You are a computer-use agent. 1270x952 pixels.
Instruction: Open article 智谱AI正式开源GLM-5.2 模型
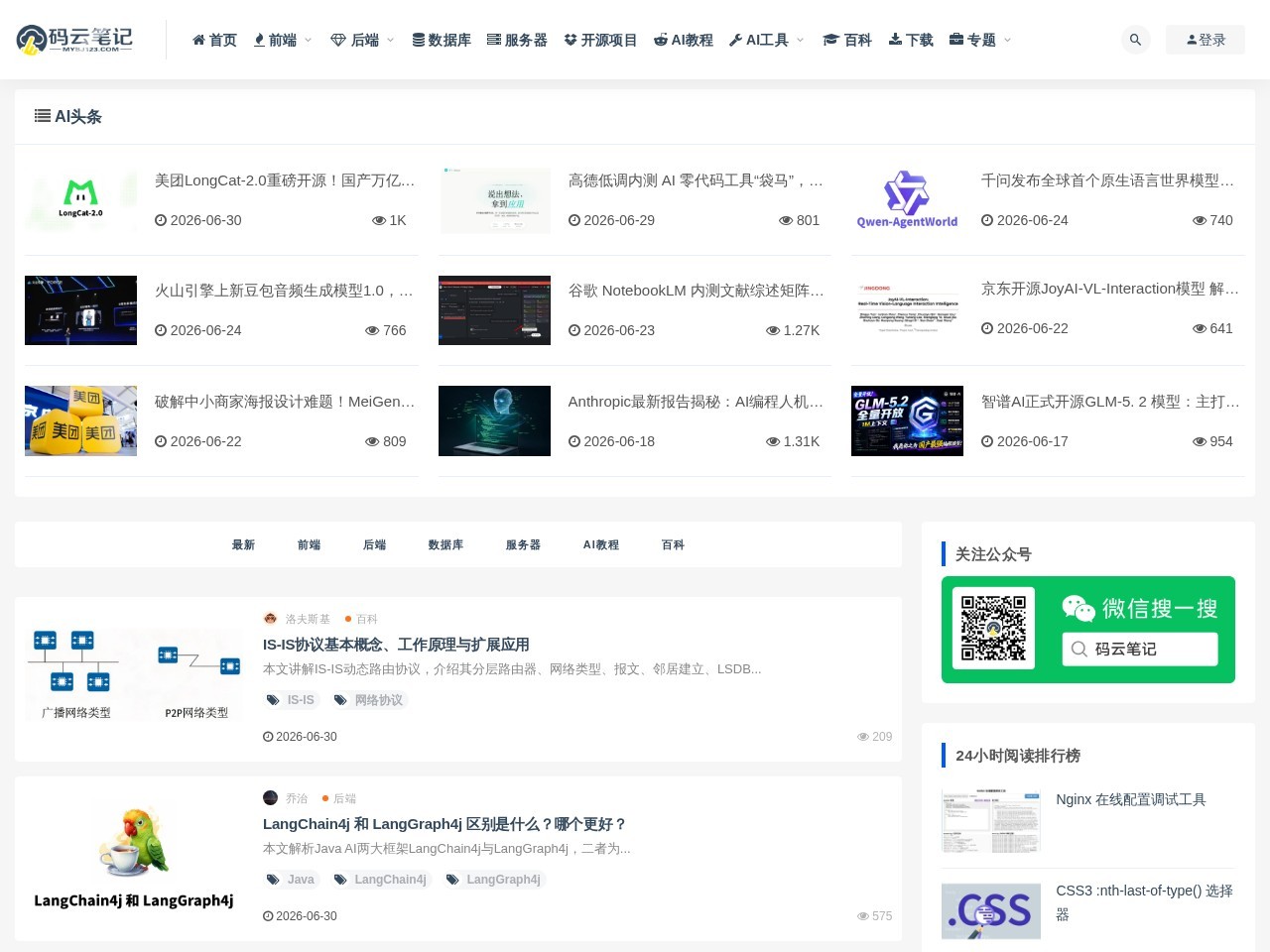(1110, 402)
